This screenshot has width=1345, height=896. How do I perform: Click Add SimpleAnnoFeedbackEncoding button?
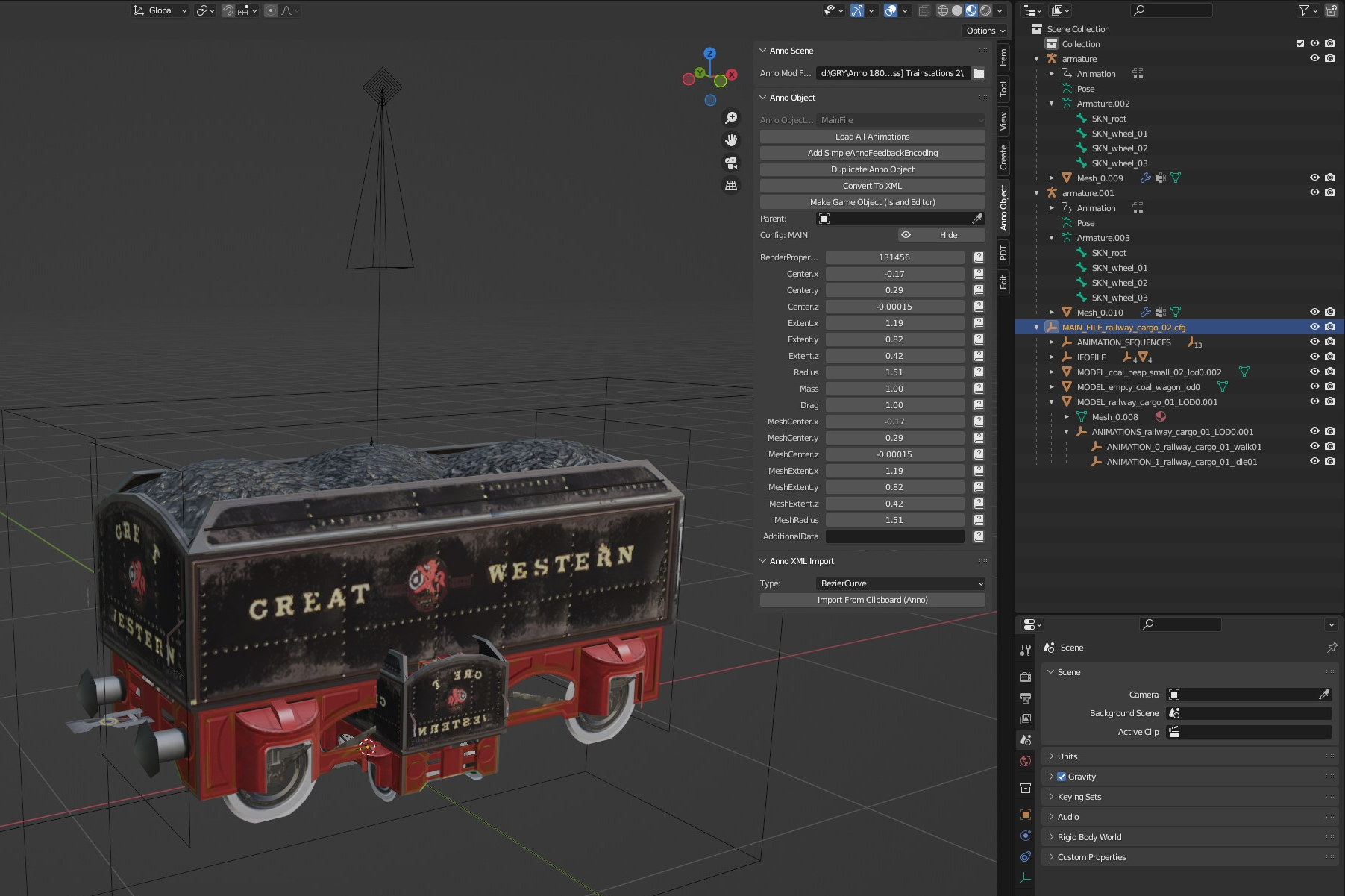click(872, 153)
